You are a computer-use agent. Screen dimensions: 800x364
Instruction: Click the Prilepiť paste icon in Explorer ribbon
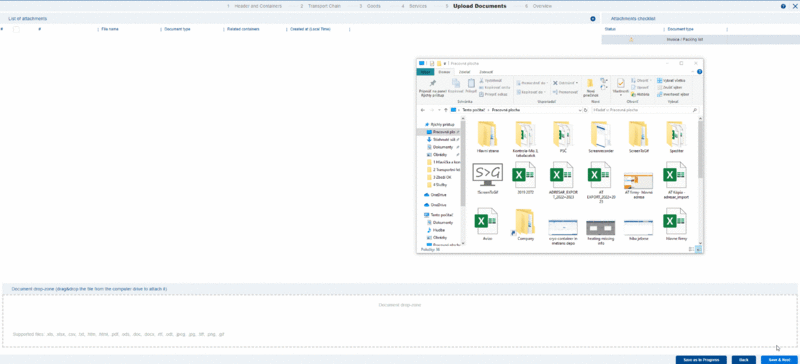(471, 83)
